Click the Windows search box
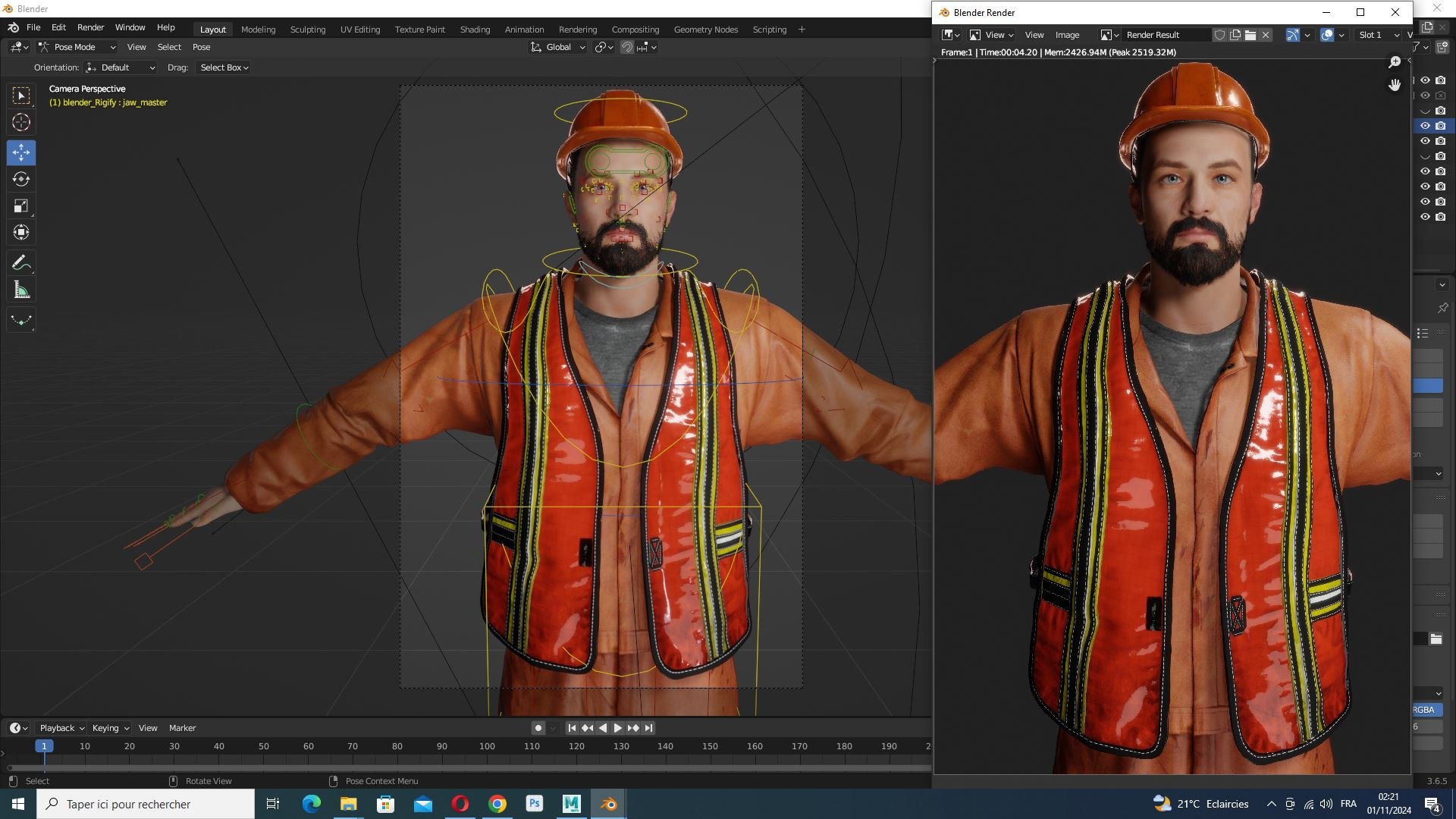This screenshot has width=1456, height=819. (146, 804)
